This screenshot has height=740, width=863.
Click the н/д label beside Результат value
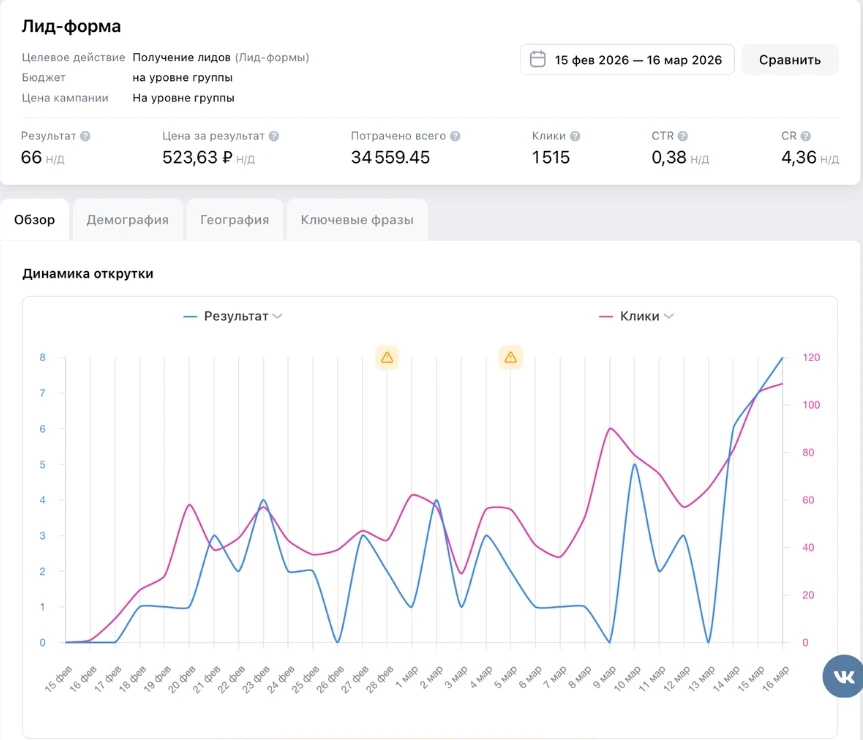tap(55, 160)
